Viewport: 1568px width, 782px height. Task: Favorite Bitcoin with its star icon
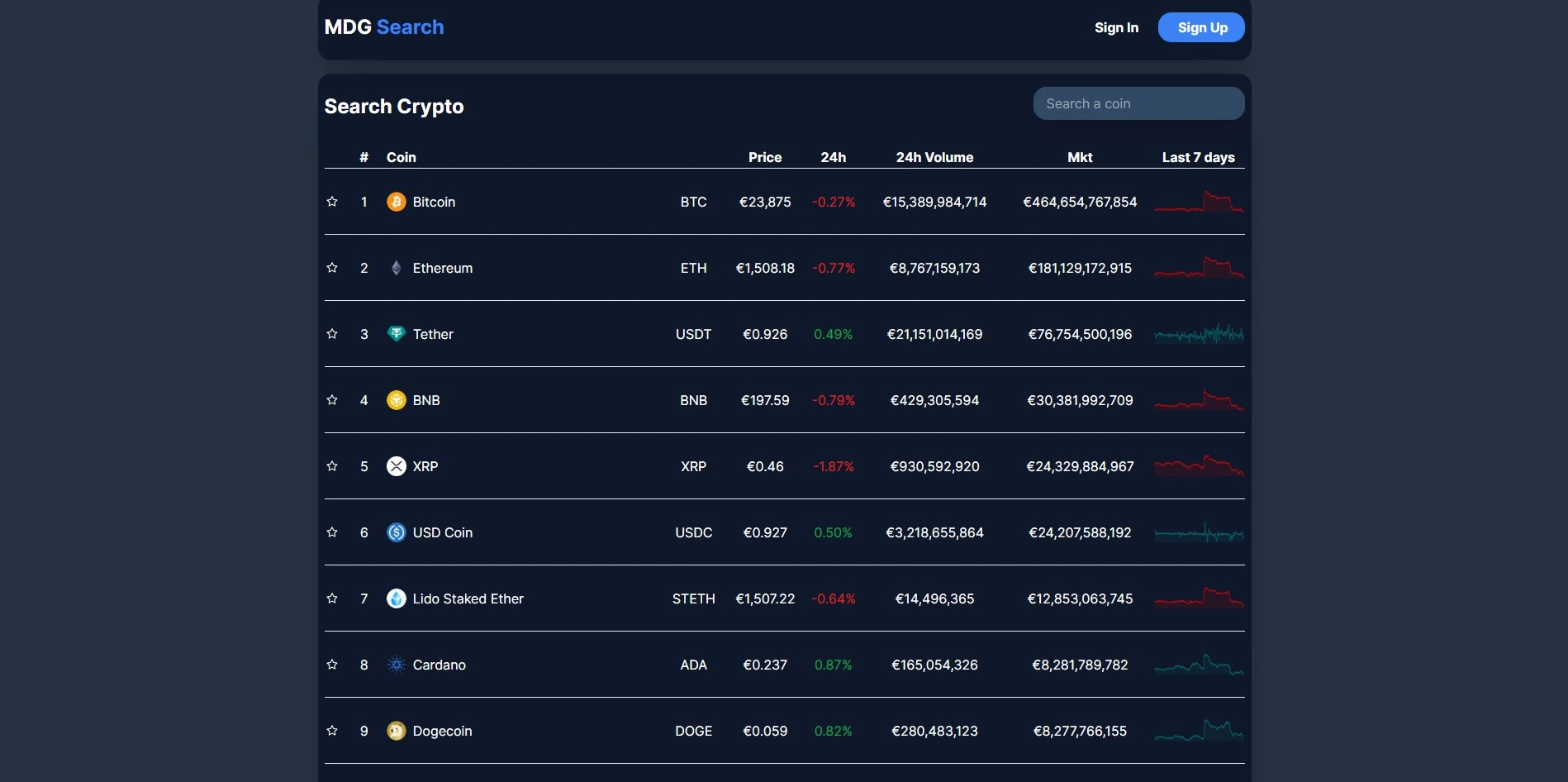(x=332, y=202)
